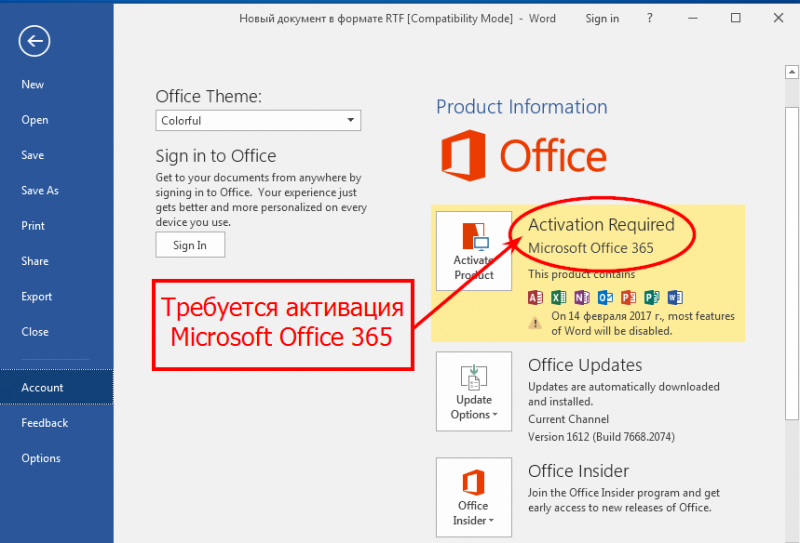Click the Version 1612 build text
This screenshot has width=800, height=543.
click(601, 437)
